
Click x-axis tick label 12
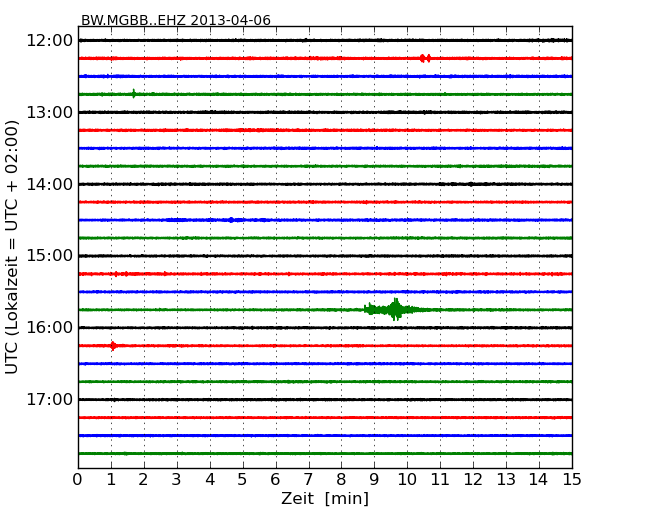point(473,480)
